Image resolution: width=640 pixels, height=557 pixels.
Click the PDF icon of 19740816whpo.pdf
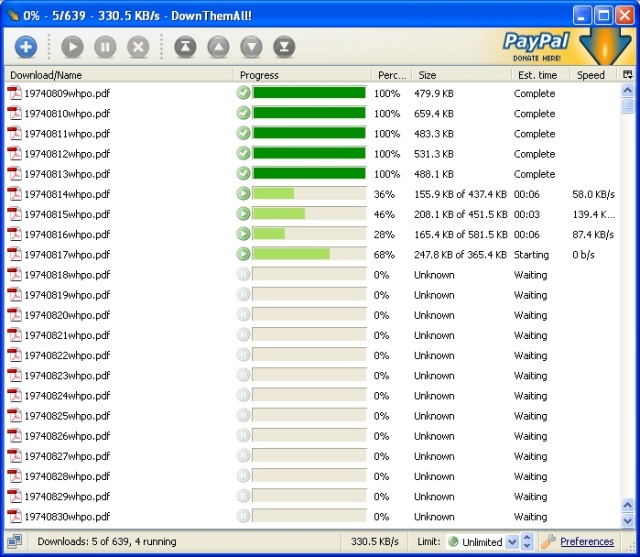pos(15,234)
